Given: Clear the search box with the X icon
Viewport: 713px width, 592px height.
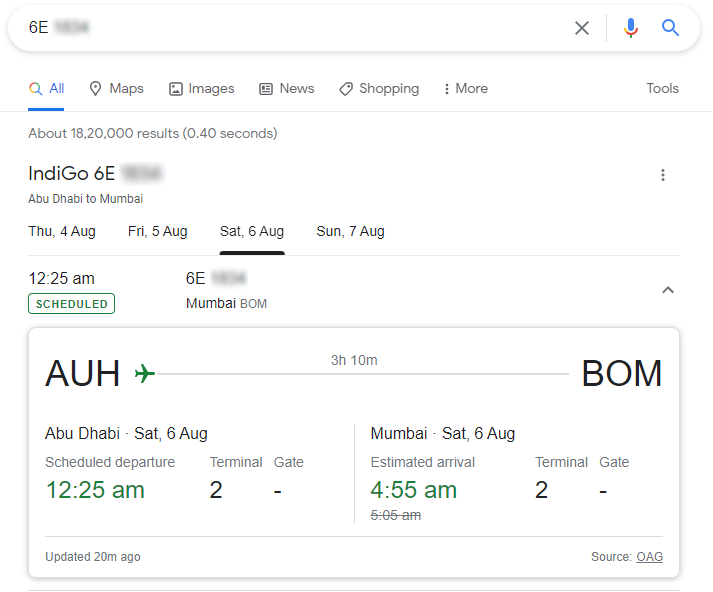Looking at the screenshot, I should click(582, 28).
